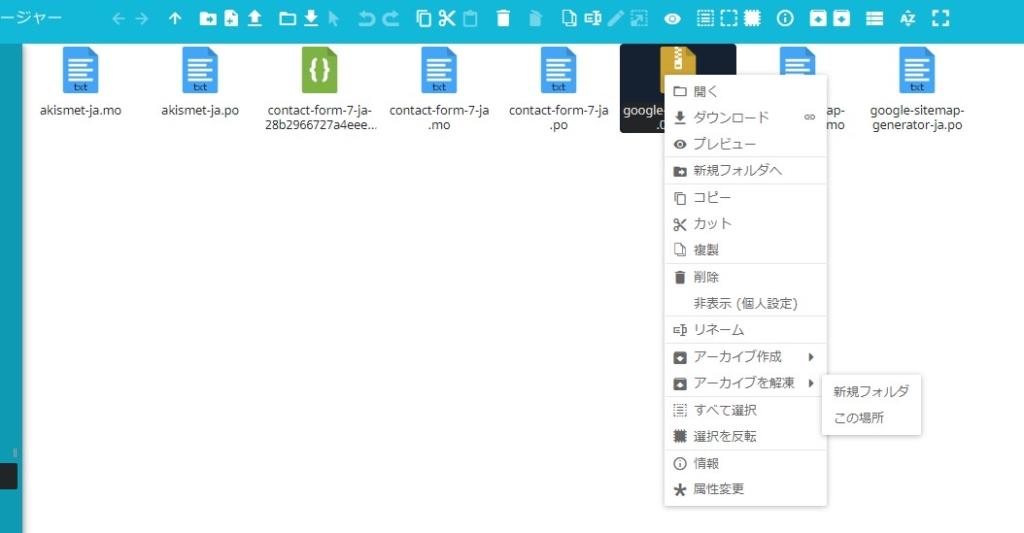The height and width of the screenshot is (533, 1024).
Task: Extract to この場所 from the submenu
Action: (x=871, y=418)
